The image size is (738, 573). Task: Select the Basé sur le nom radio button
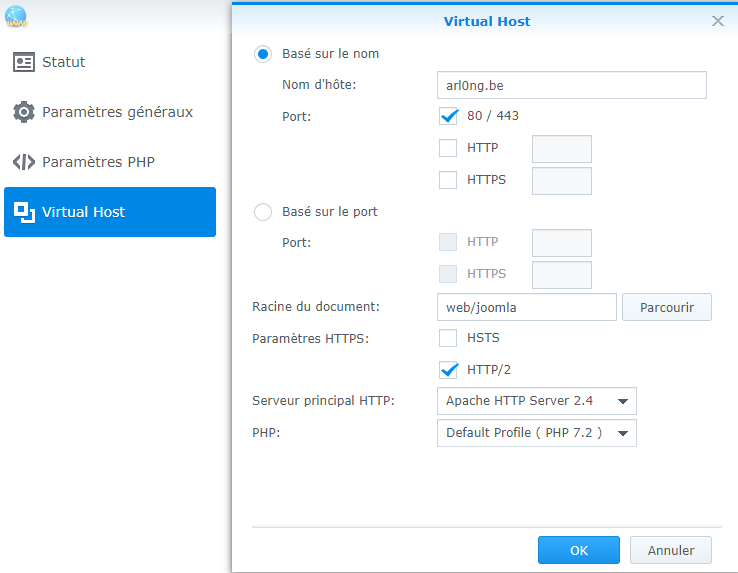point(263,54)
